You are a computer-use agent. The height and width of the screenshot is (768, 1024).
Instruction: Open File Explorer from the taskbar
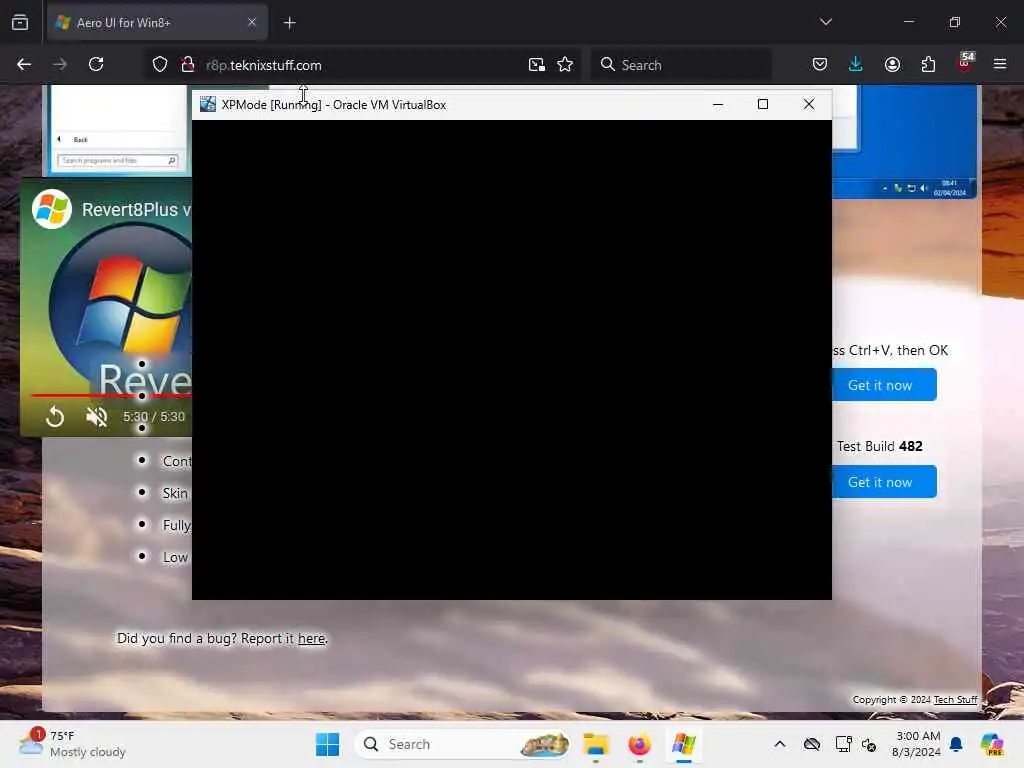tap(596, 744)
